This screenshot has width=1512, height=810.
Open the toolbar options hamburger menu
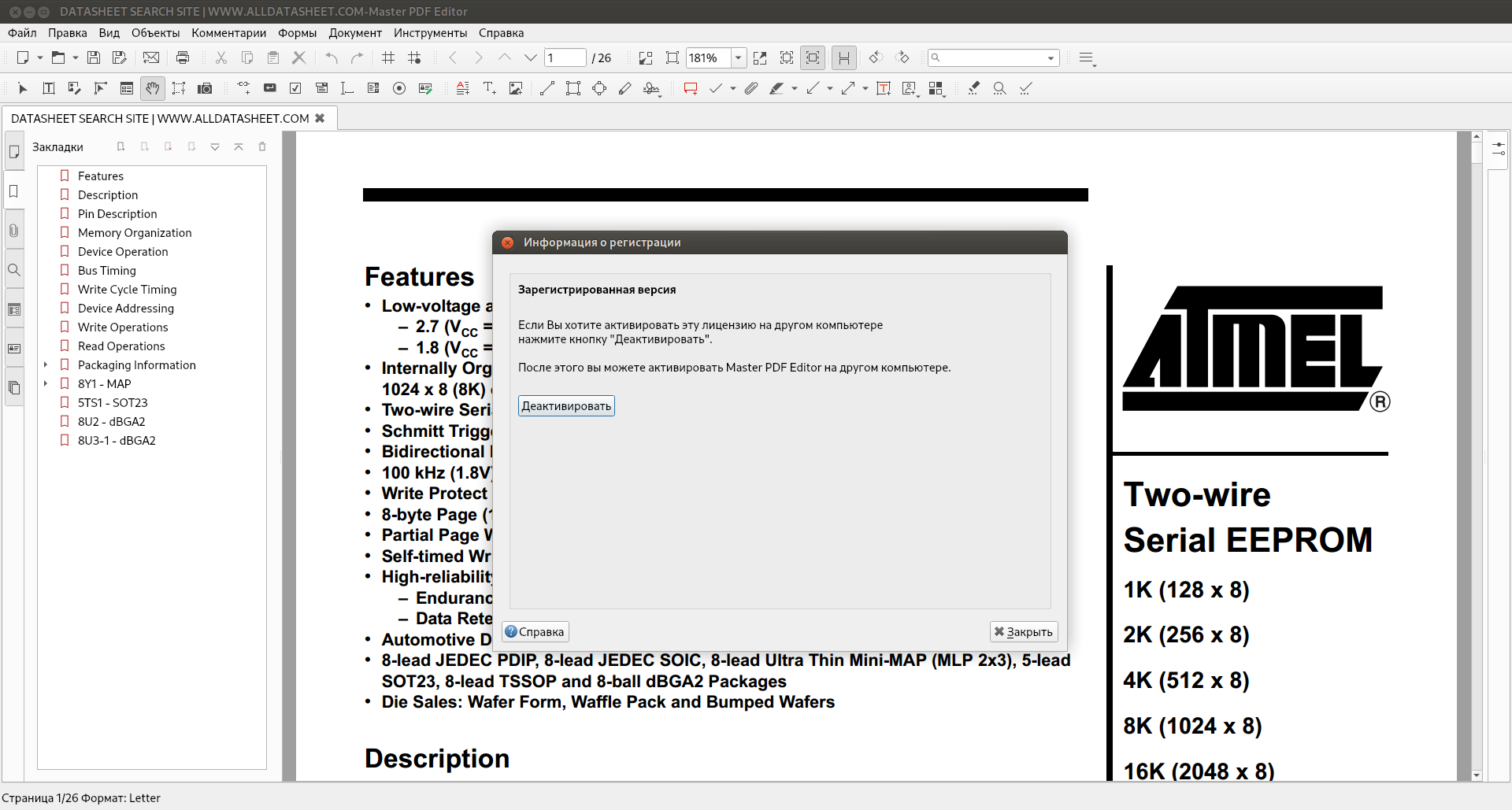[x=1087, y=57]
